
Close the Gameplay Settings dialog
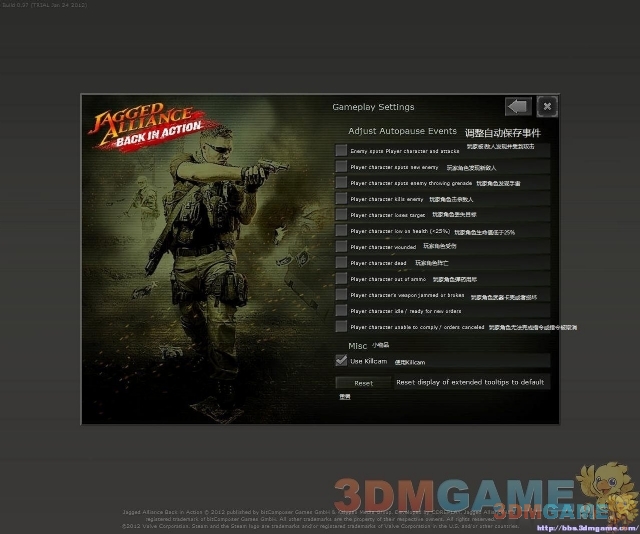[x=547, y=107]
